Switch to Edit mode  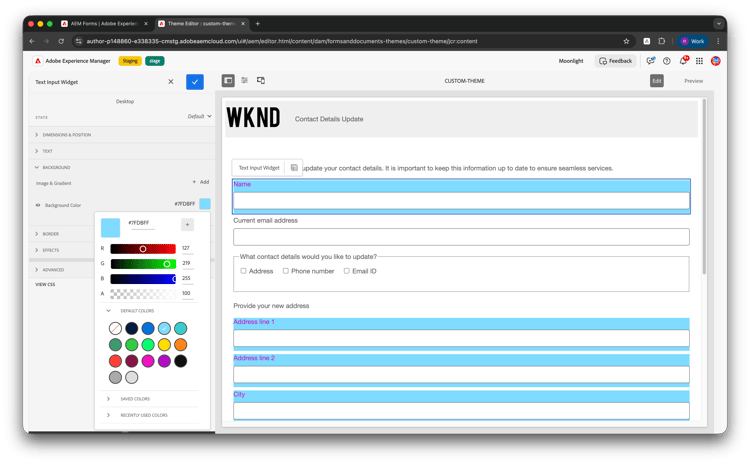click(657, 81)
